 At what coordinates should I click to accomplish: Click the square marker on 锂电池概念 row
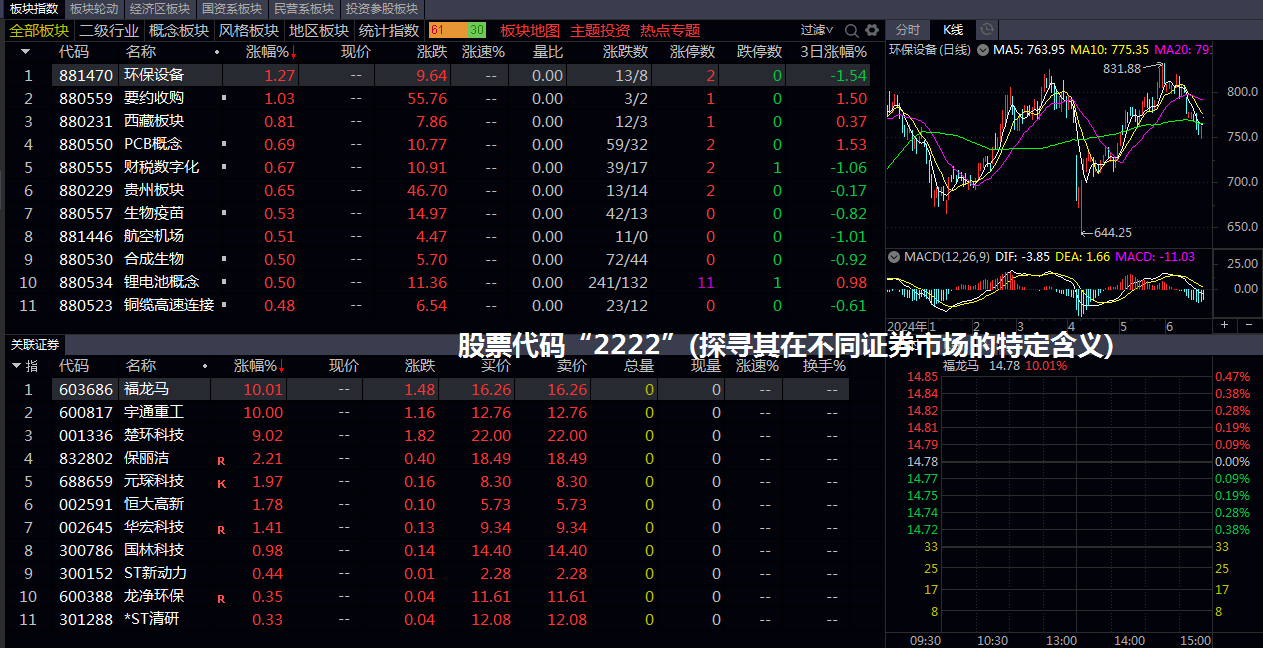pyautogui.click(x=223, y=282)
